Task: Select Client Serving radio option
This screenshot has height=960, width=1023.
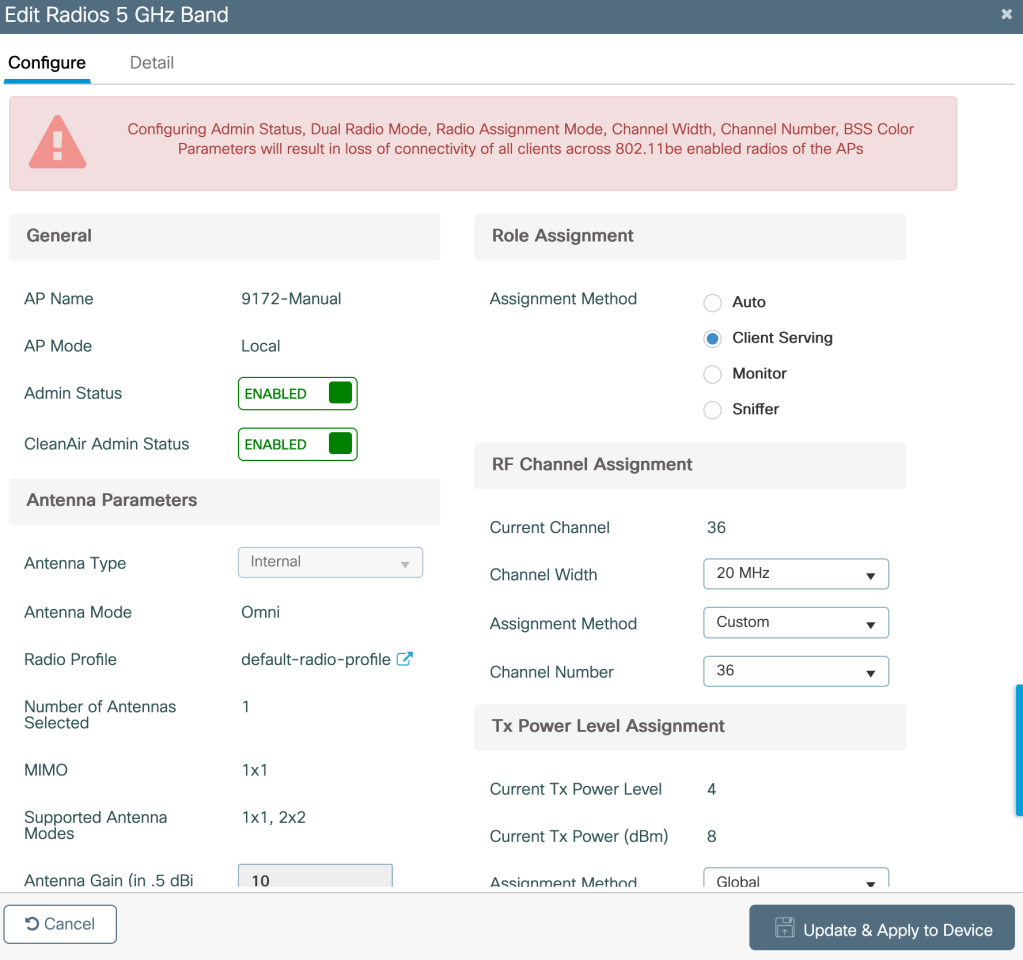Action: click(712, 338)
